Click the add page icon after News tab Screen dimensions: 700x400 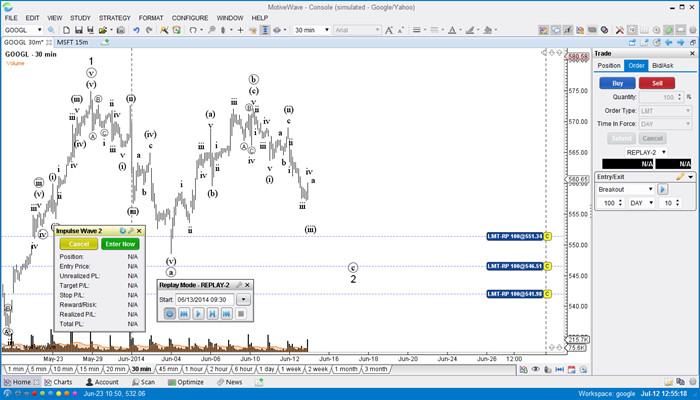click(259, 382)
